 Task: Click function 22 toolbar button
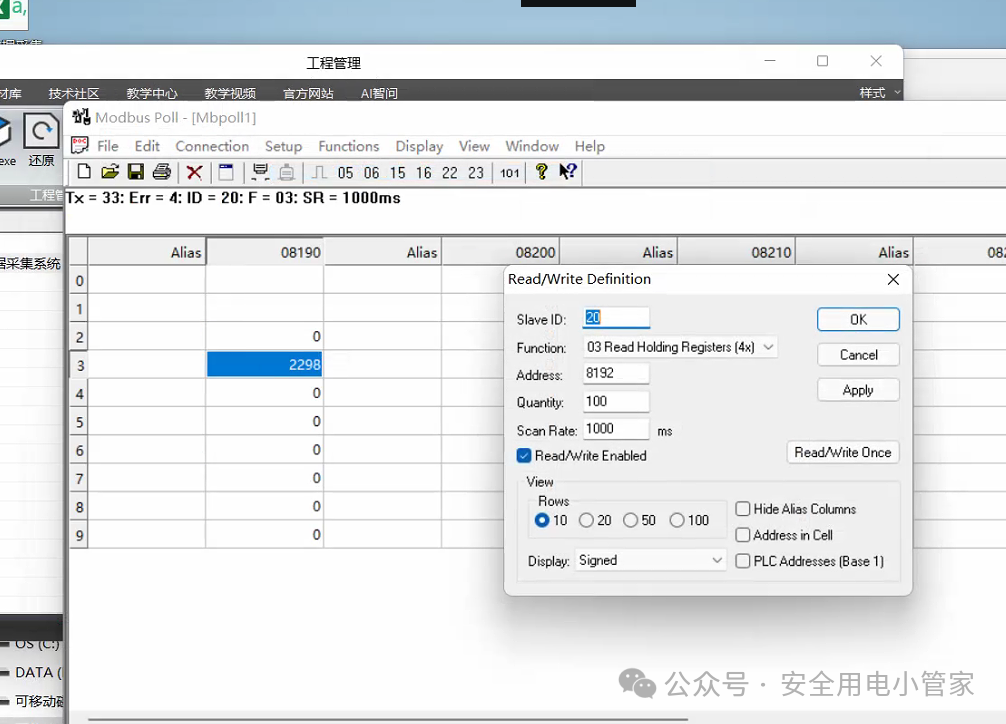coord(450,173)
